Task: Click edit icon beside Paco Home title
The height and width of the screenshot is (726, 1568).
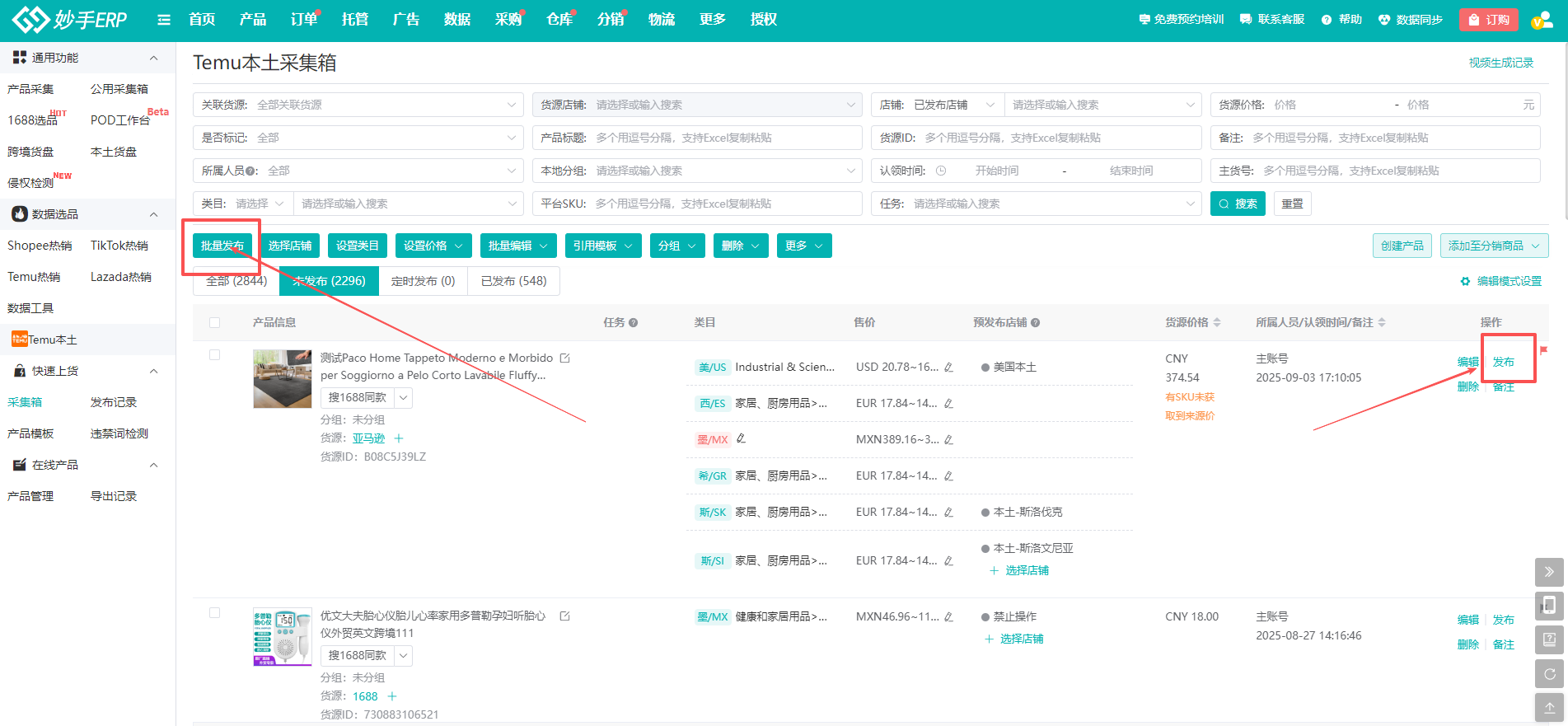Action: 564,358
